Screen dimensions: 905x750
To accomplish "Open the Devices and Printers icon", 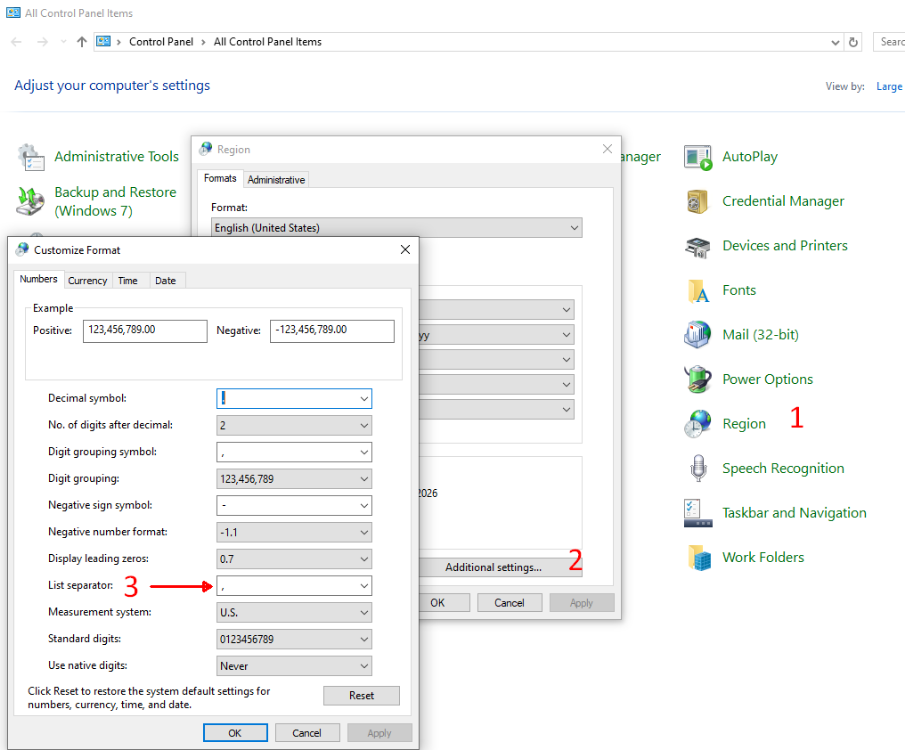I will (697, 246).
